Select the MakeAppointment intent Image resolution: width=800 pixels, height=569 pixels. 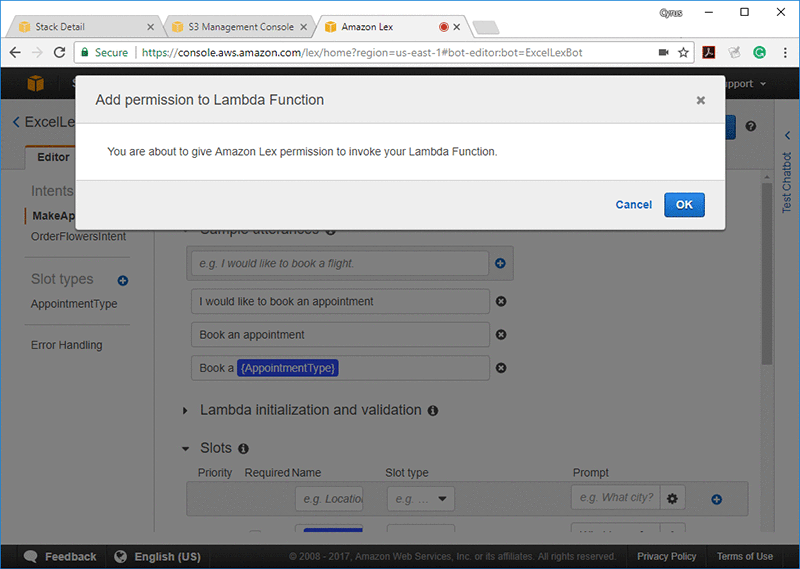pos(54,216)
